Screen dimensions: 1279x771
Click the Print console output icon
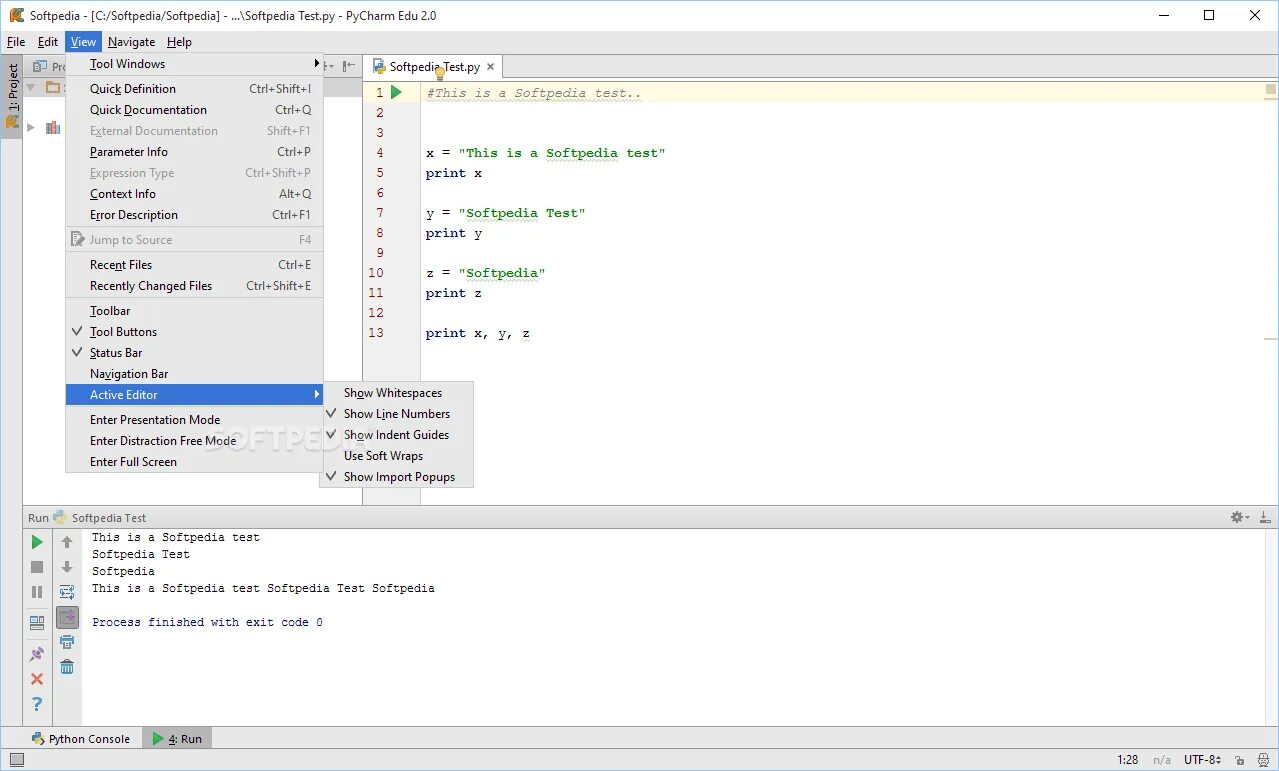point(67,642)
